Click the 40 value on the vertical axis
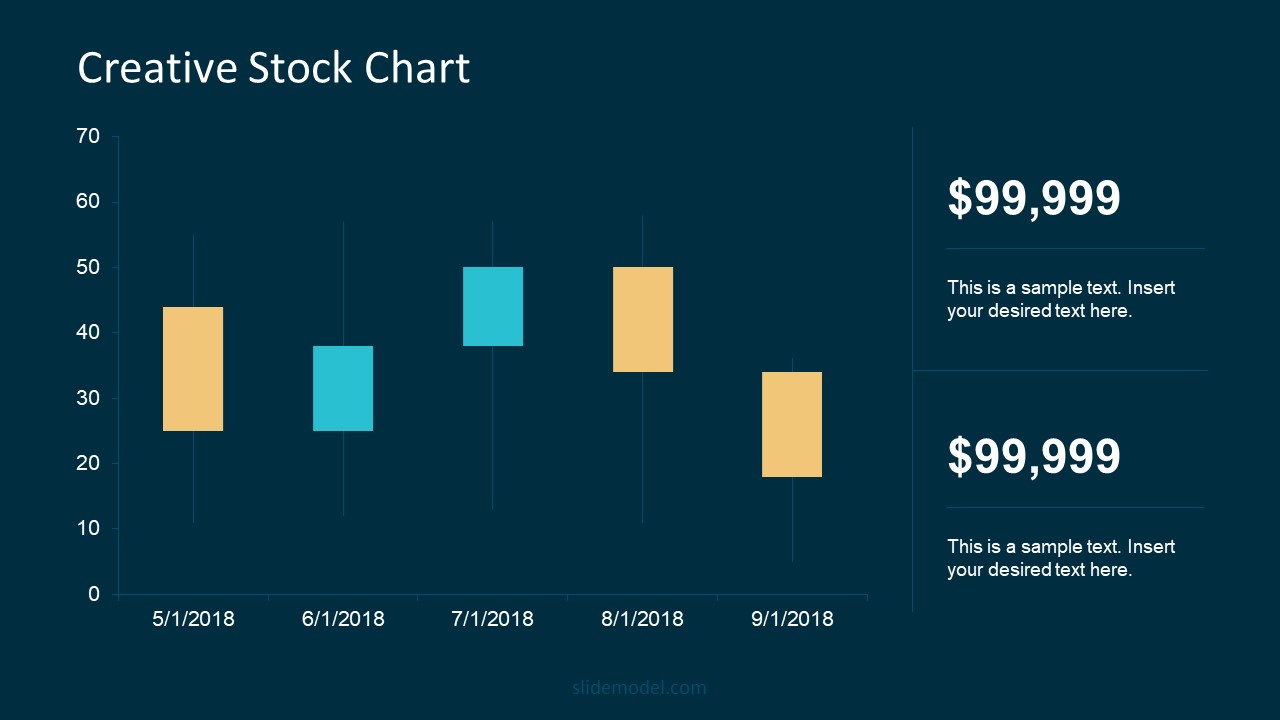1280x720 pixels. pos(89,332)
